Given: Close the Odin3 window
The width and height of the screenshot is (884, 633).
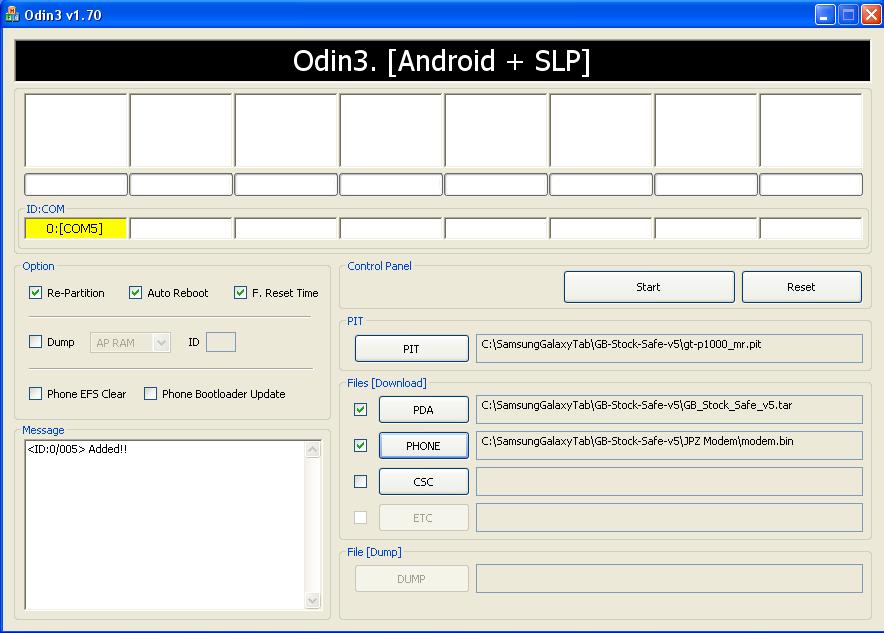Looking at the screenshot, I should pyautogui.click(x=871, y=15).
